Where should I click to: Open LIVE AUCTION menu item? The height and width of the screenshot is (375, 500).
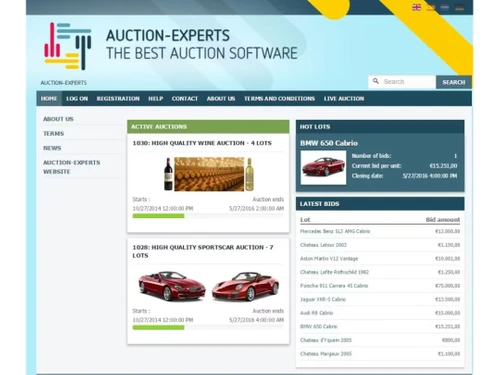[x=344, y=99]
